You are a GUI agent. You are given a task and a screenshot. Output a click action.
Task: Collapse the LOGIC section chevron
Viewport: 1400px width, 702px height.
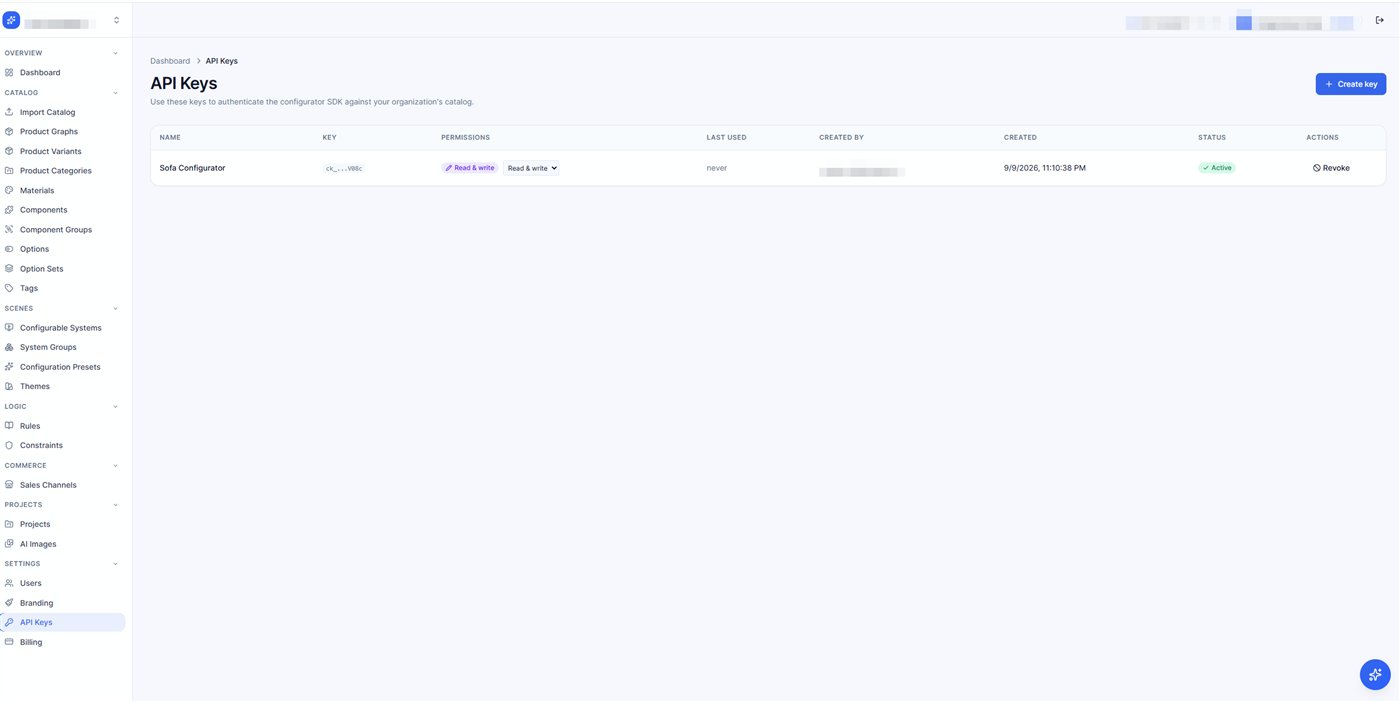click(115, 407)
